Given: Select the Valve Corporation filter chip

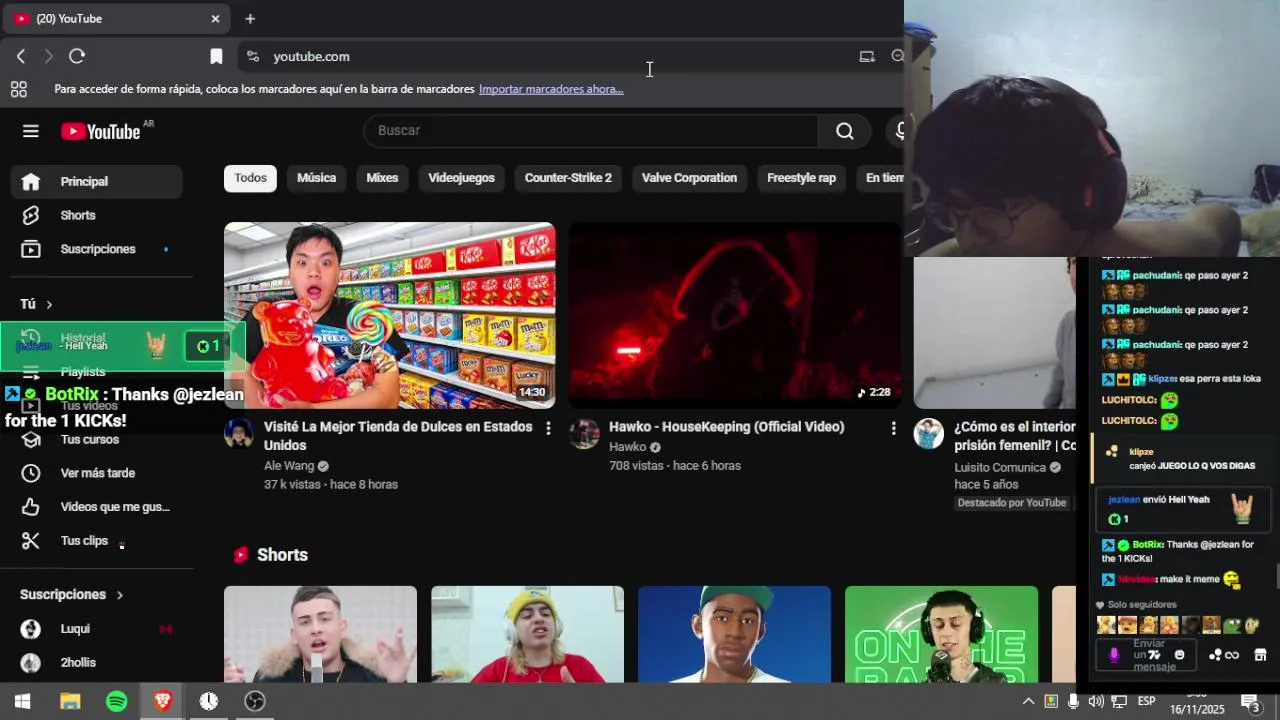Looking at the screenshot, I should pos(689,178).
